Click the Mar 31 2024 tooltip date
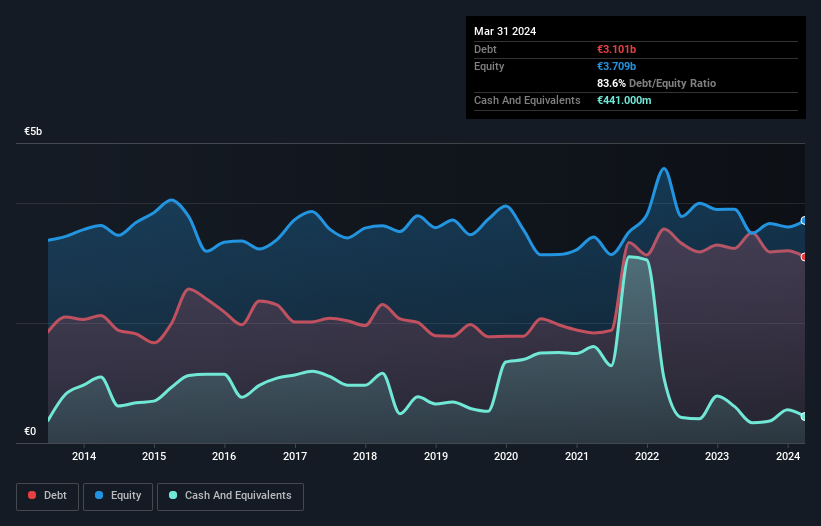The width and height of the screenshot is (821, 526). click(x=505, y=31)
